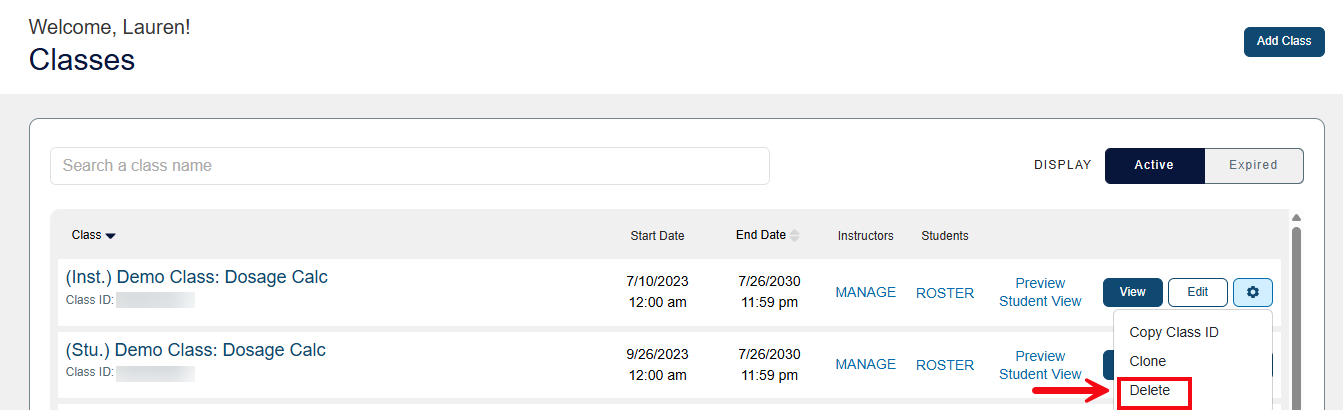
Task: Preview Student View for Stu. Demo Class
Action: 1040,365
